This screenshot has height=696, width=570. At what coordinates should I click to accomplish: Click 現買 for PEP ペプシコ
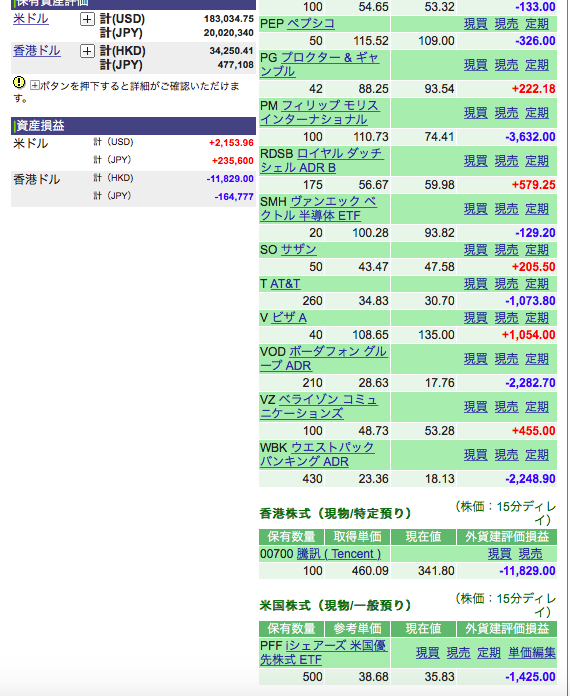point(476,24)
